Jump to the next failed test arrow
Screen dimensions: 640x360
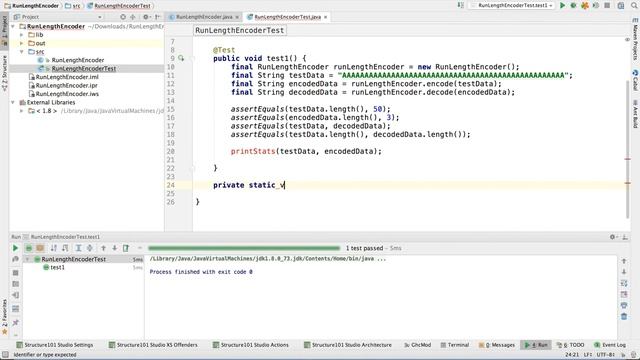pyautogui.click(x=115, y=248)
